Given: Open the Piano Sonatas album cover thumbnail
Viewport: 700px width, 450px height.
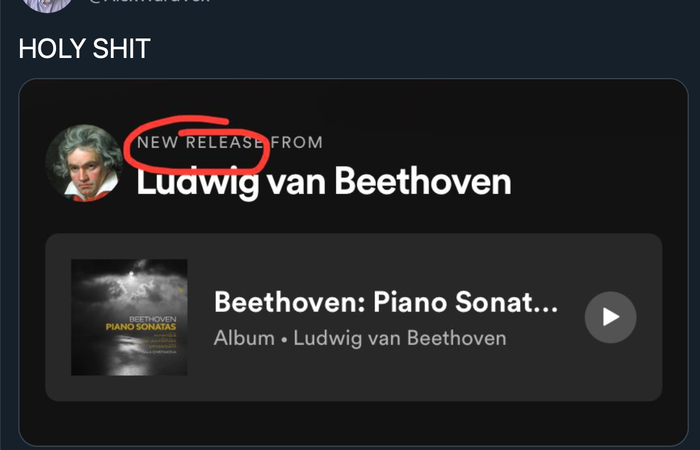Looking at the screenshot, I should 129,317.
